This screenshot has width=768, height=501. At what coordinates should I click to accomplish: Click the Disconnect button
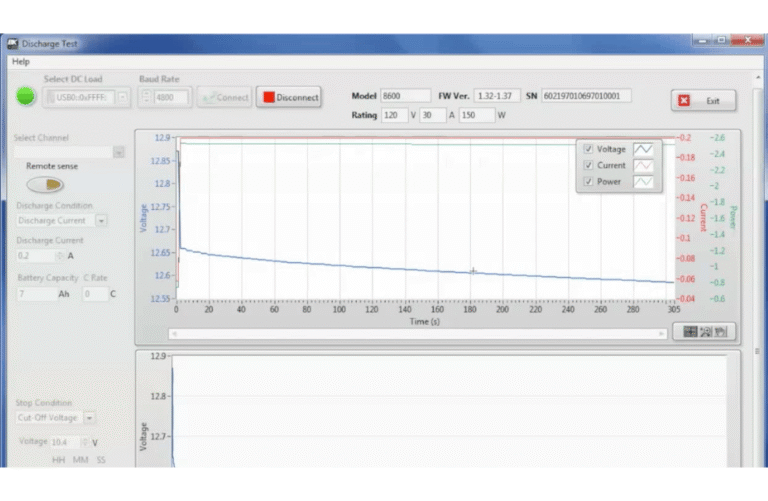289,97
